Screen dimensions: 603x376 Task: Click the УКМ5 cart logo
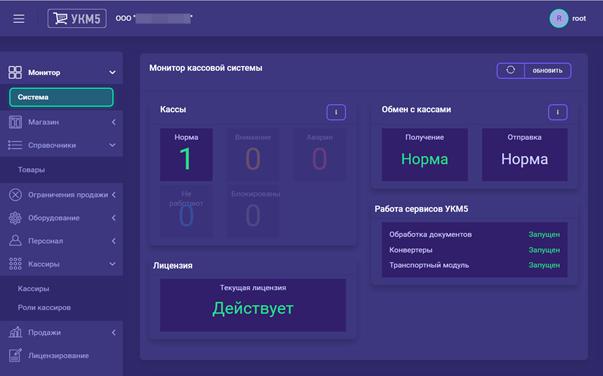tap(77, 18)
